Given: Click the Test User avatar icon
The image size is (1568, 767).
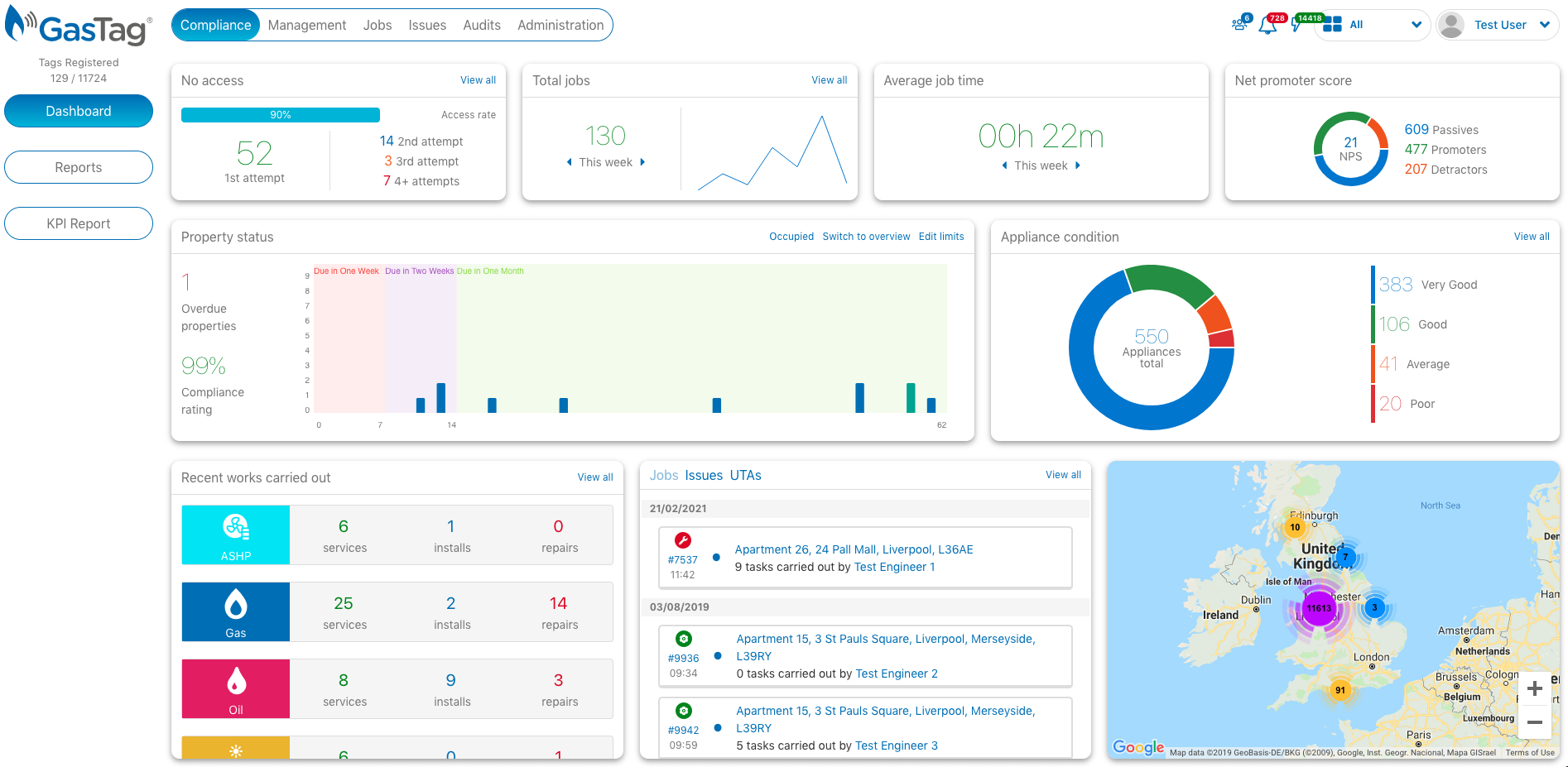Looking at the screenshot, I should click(x=1450, y=25).
